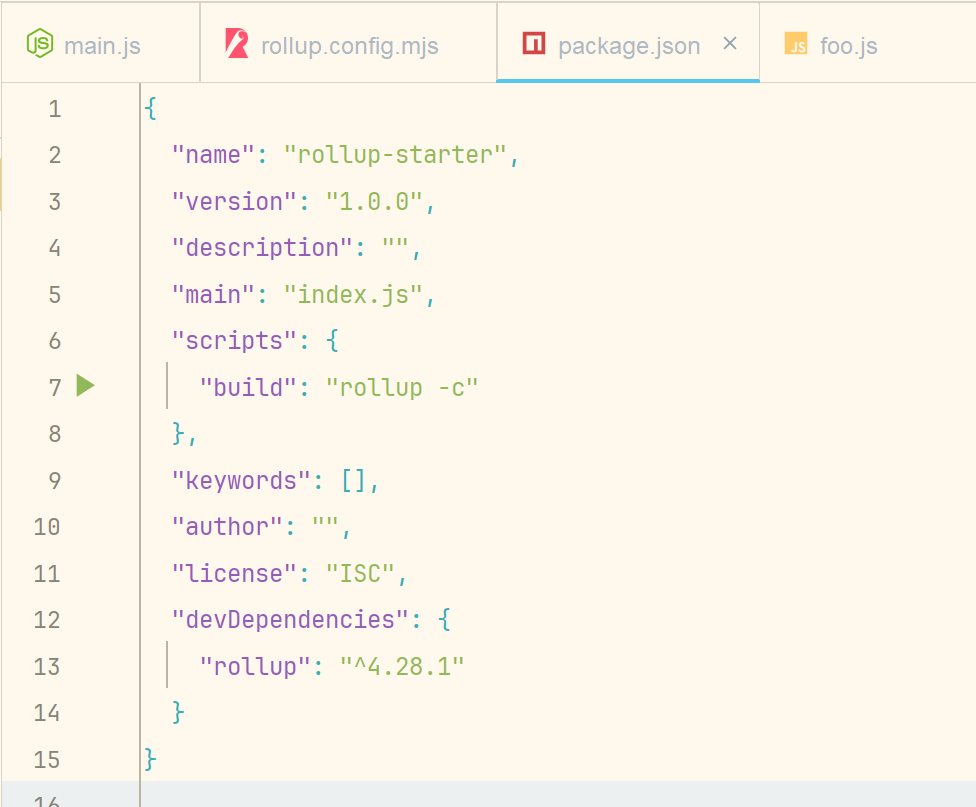Click the closing brace on line 14
Screen dimensions: 976x807
178,713
